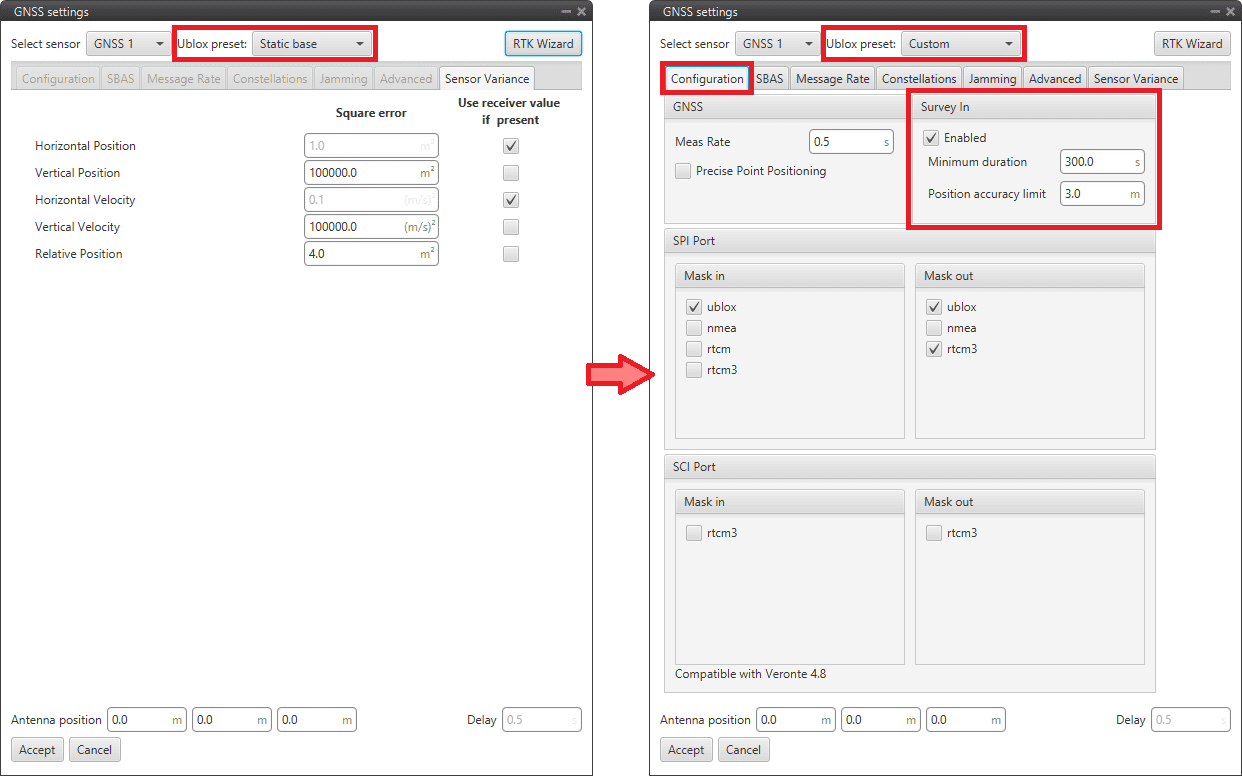Switch to Jamming tab in right window
This screenshot has height=776, width=1242.
tap(992, 79)
